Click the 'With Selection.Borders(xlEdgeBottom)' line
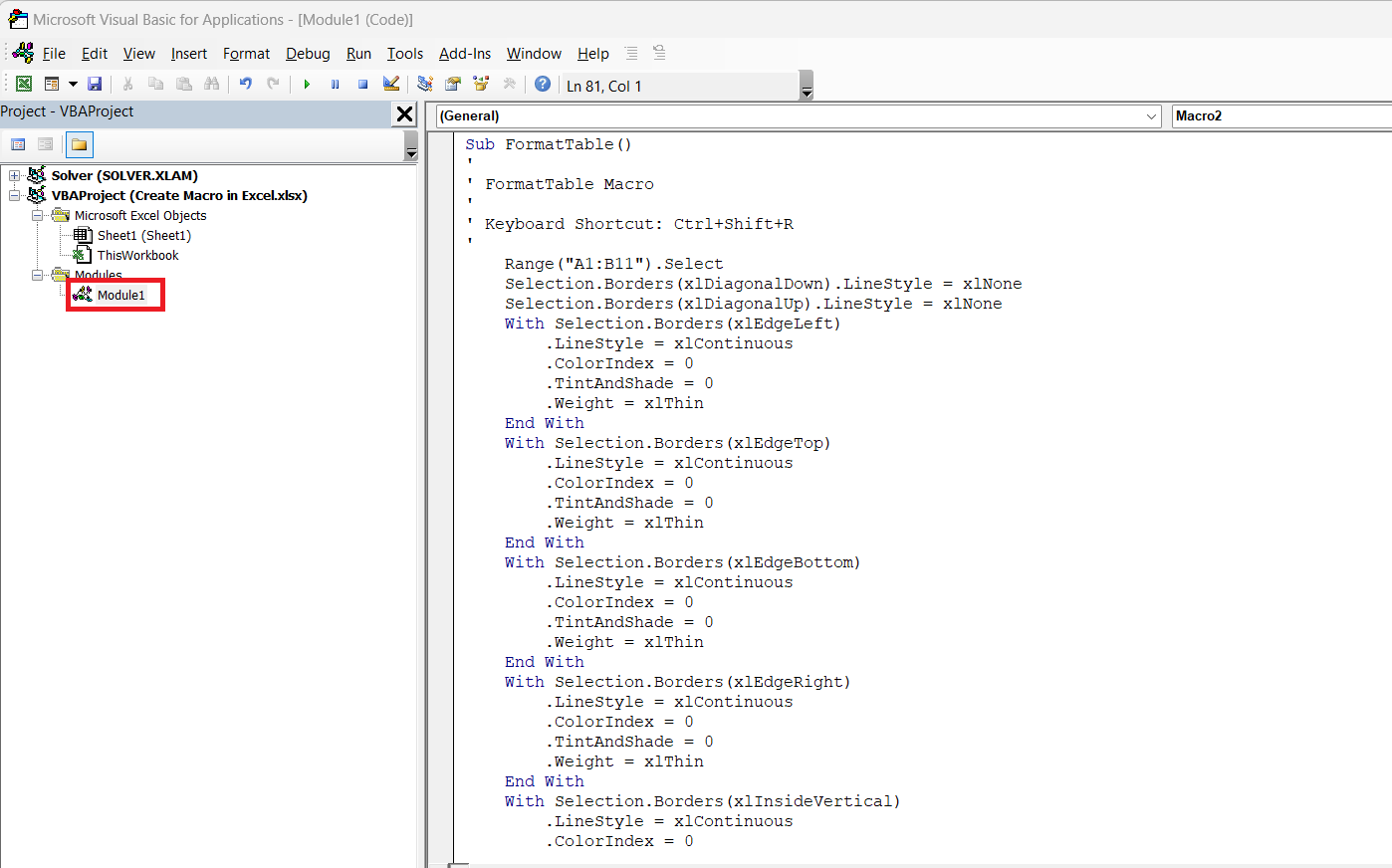The image size is (1392, 868). [x=683, y=562]
